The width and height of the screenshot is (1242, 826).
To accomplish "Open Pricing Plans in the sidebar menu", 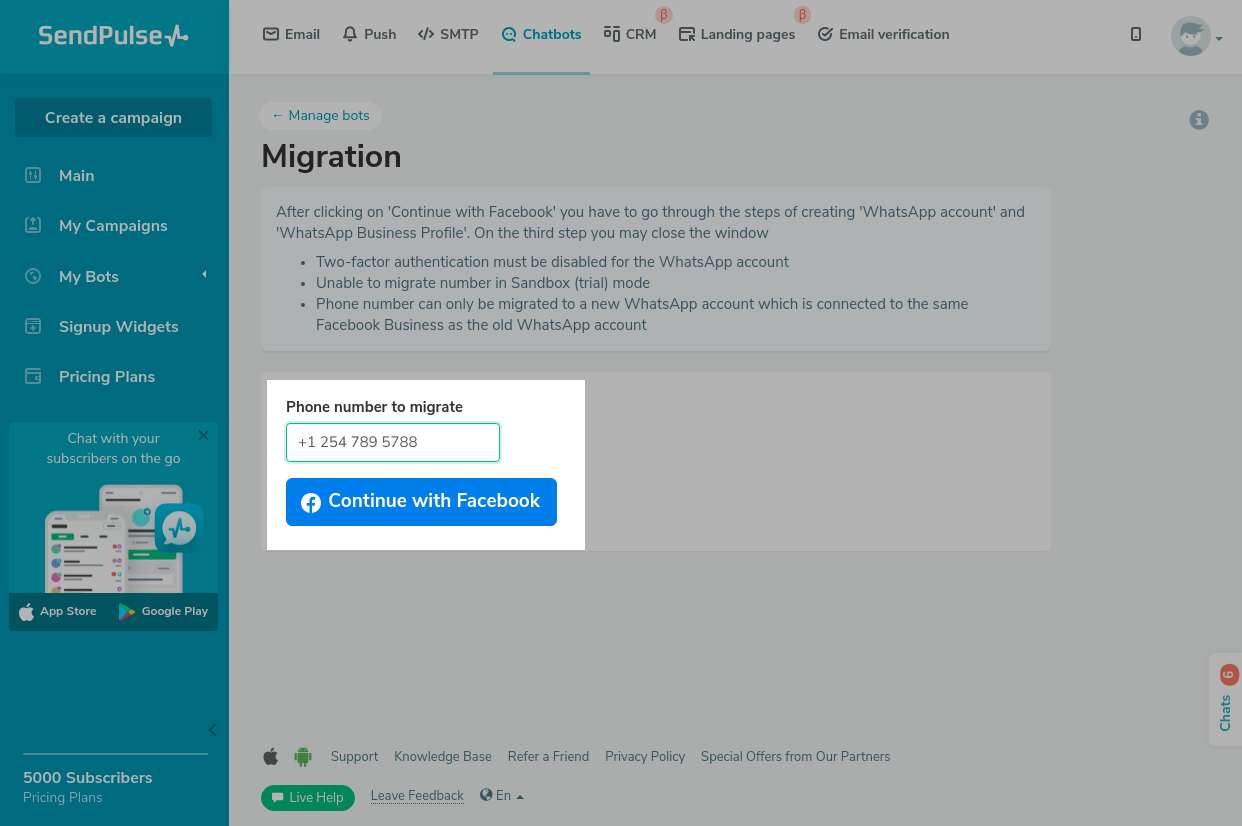I will pos(106,376).
